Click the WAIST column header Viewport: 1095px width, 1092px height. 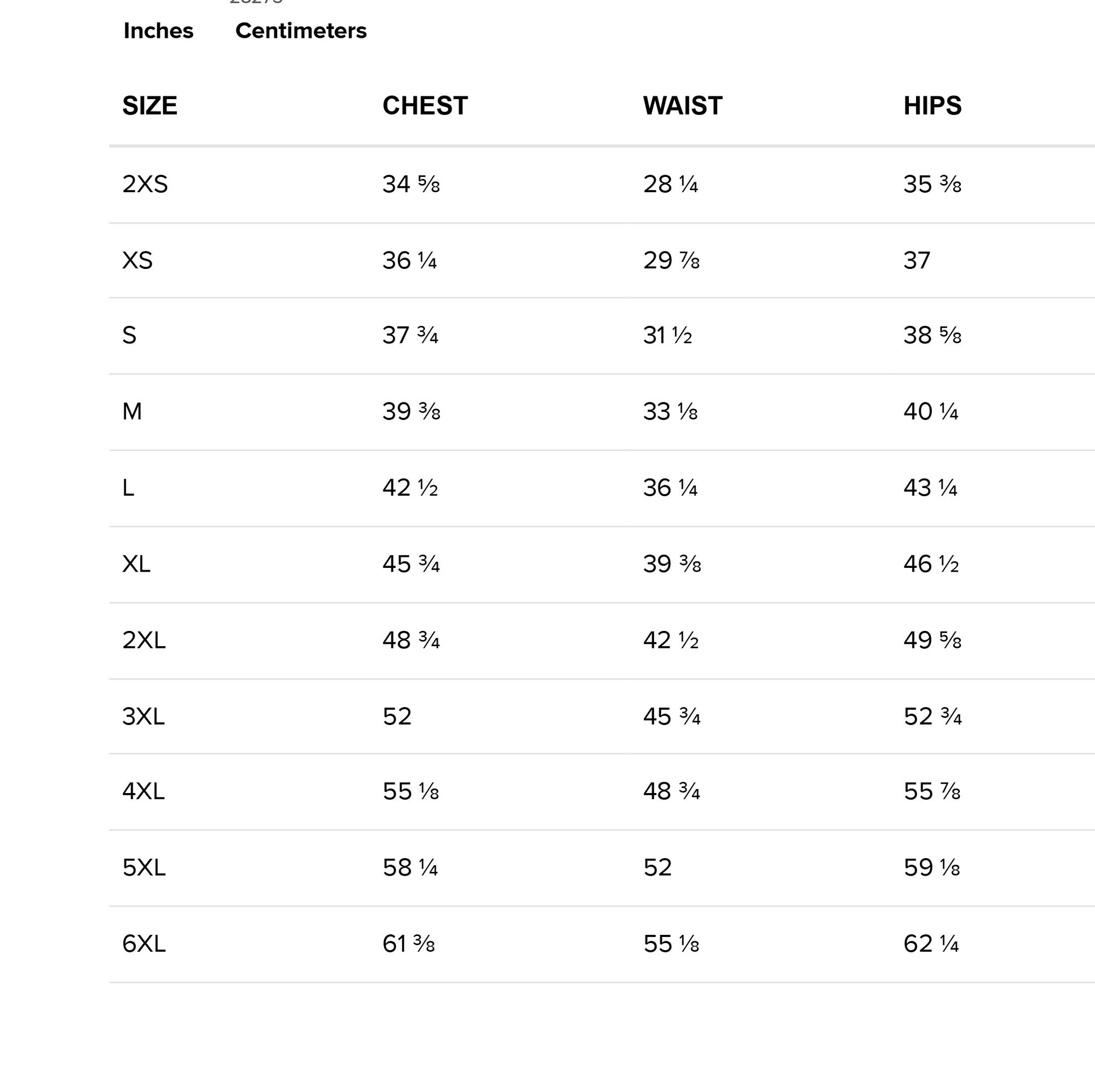pyautogui.click(x=682, y=106)
